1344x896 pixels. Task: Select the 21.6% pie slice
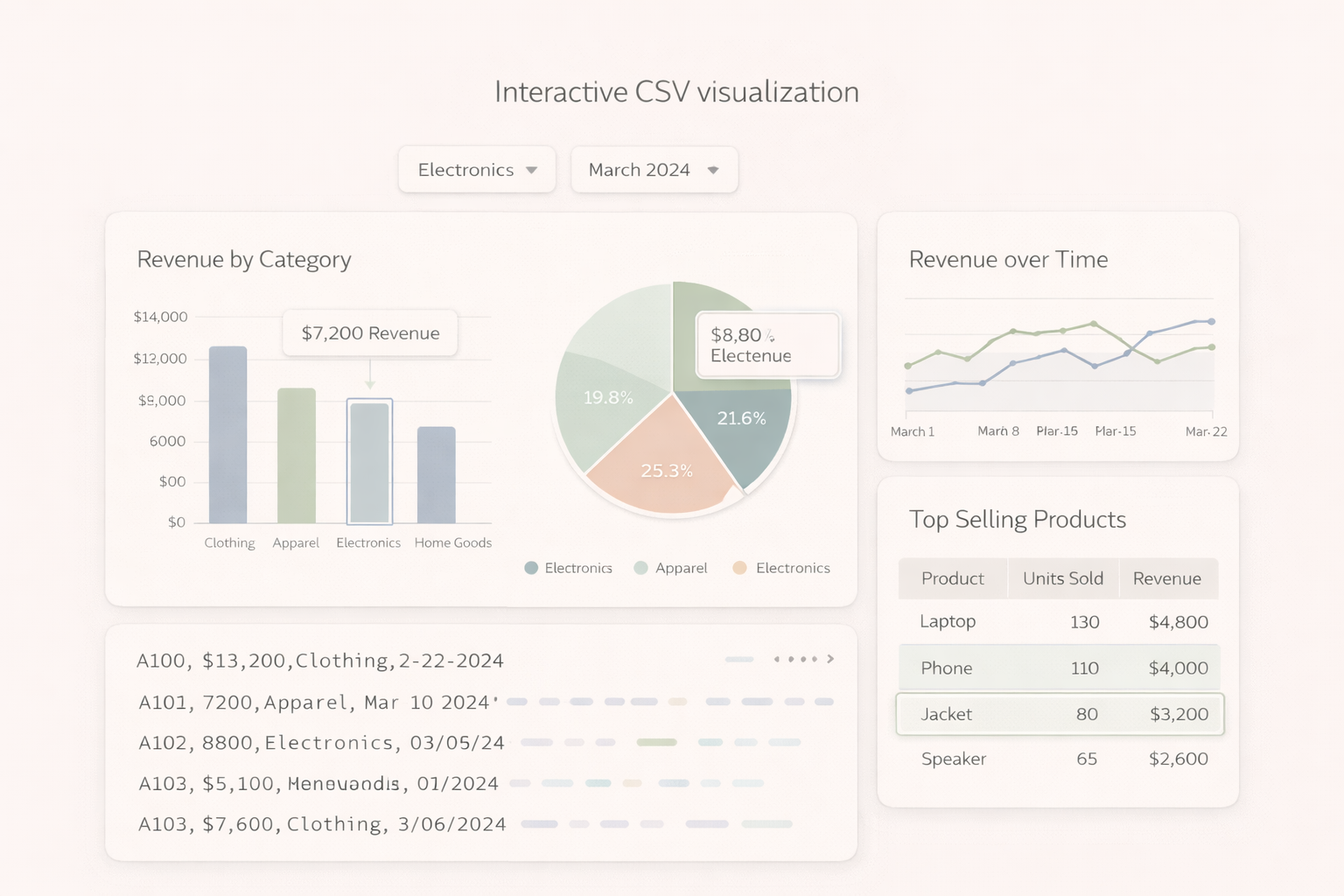tap(742, 429)
